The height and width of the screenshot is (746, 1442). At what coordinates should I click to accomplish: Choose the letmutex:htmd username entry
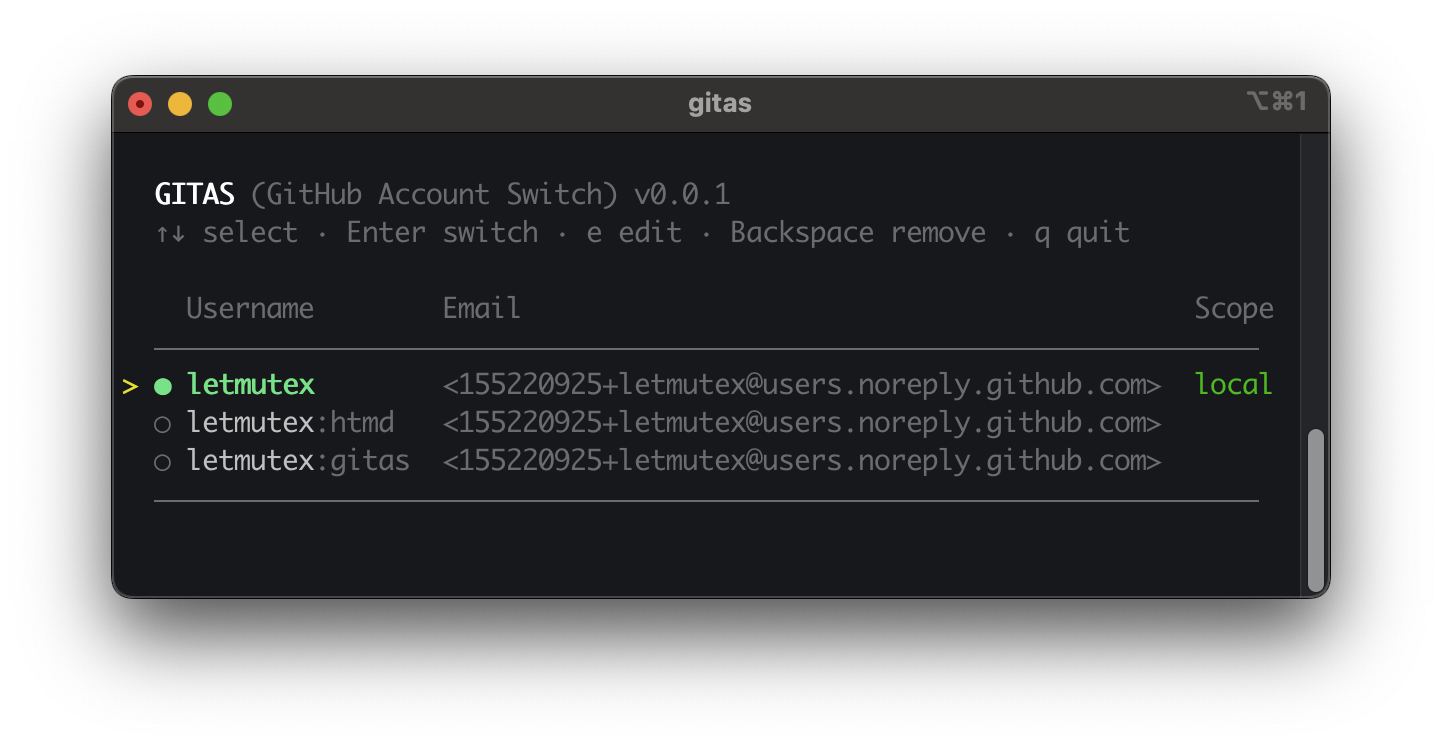click(290, 423)
